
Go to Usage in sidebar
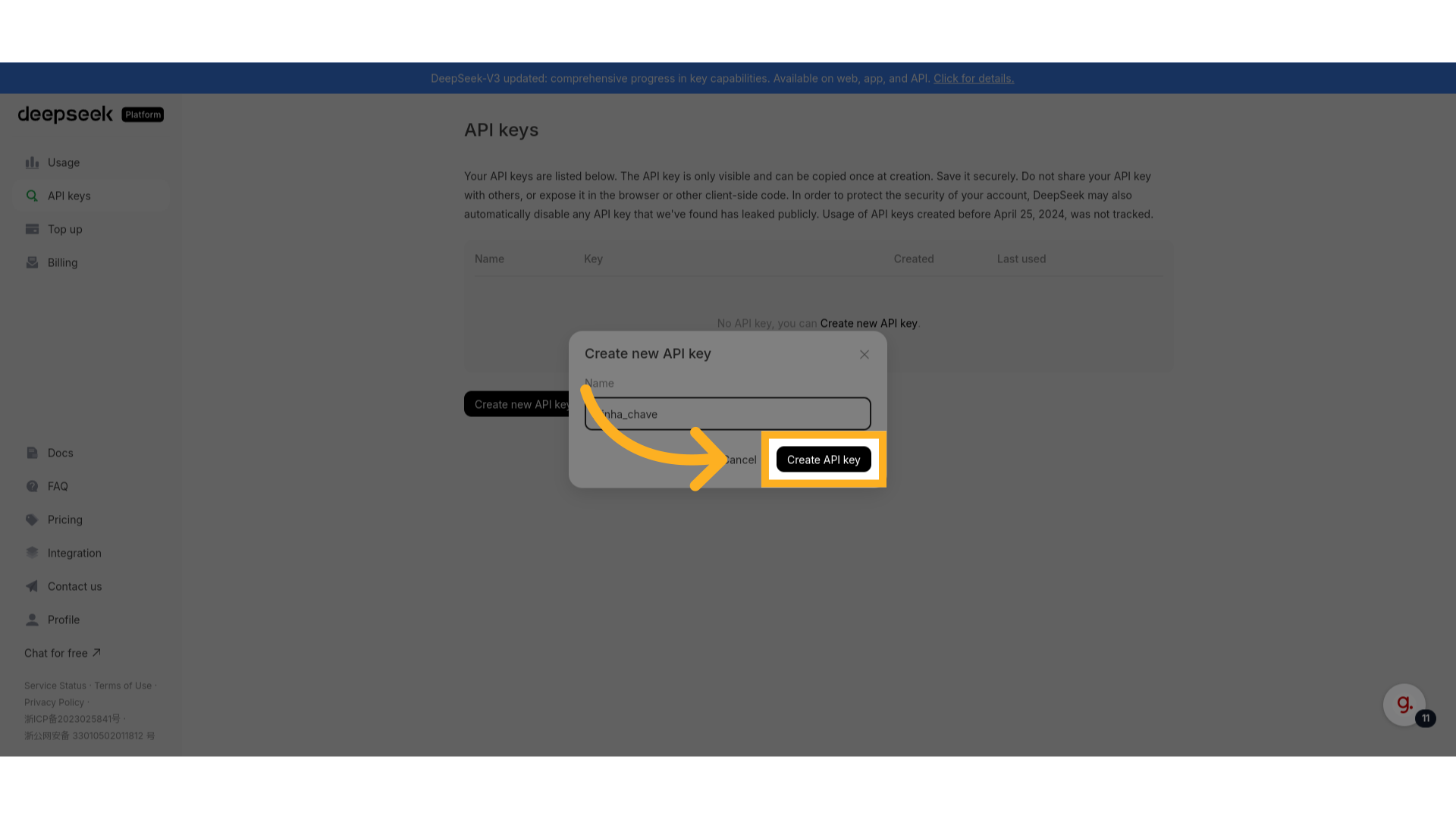90,162
